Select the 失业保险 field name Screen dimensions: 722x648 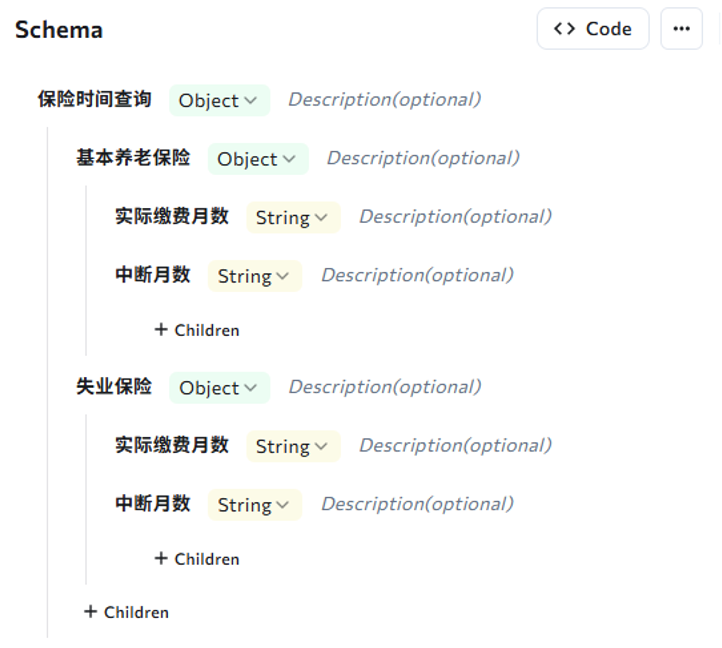click(114, 386)
